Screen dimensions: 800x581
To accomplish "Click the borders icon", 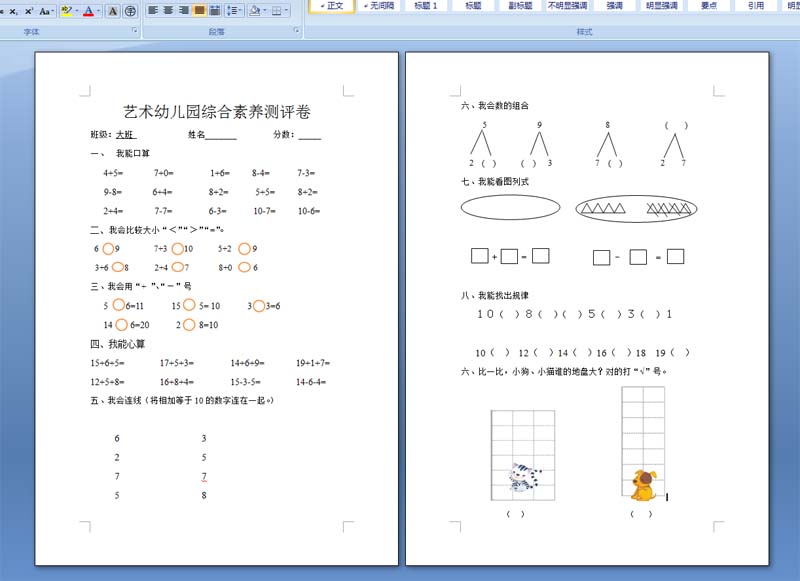I will [277, 10].
